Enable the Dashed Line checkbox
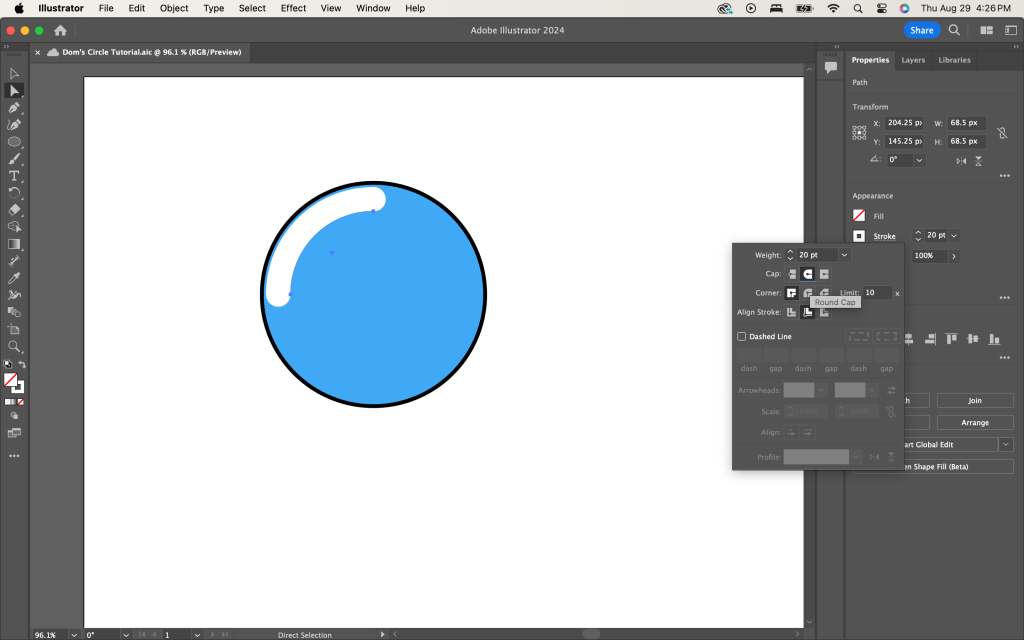This screenshot has height=640, width=1024. 742,337
